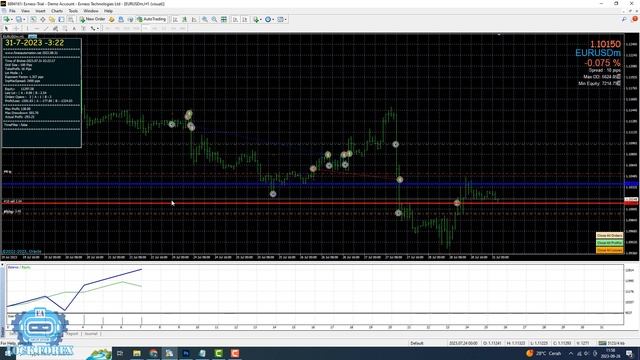Open the Periods clock icon
The image size is (640, 360).
point(268,19)
